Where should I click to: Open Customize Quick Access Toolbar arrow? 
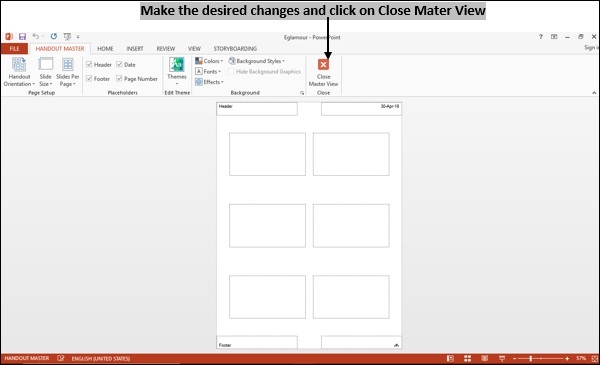pos(78,37)
